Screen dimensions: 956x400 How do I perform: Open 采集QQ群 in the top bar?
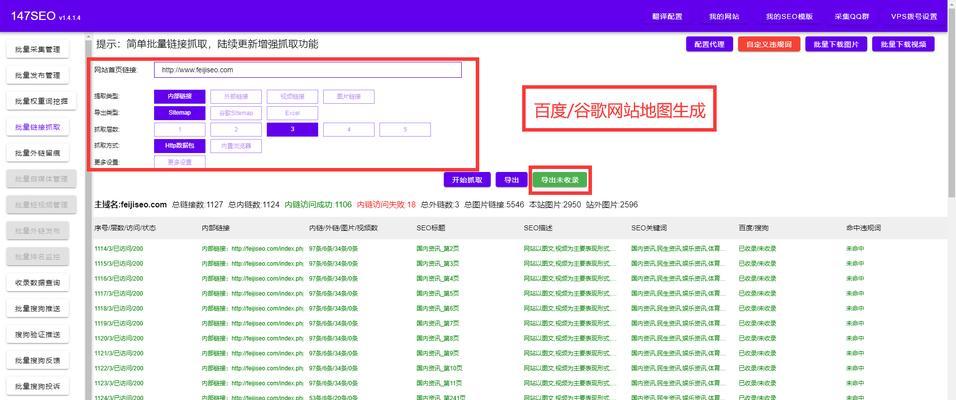[x=850, y=16]
